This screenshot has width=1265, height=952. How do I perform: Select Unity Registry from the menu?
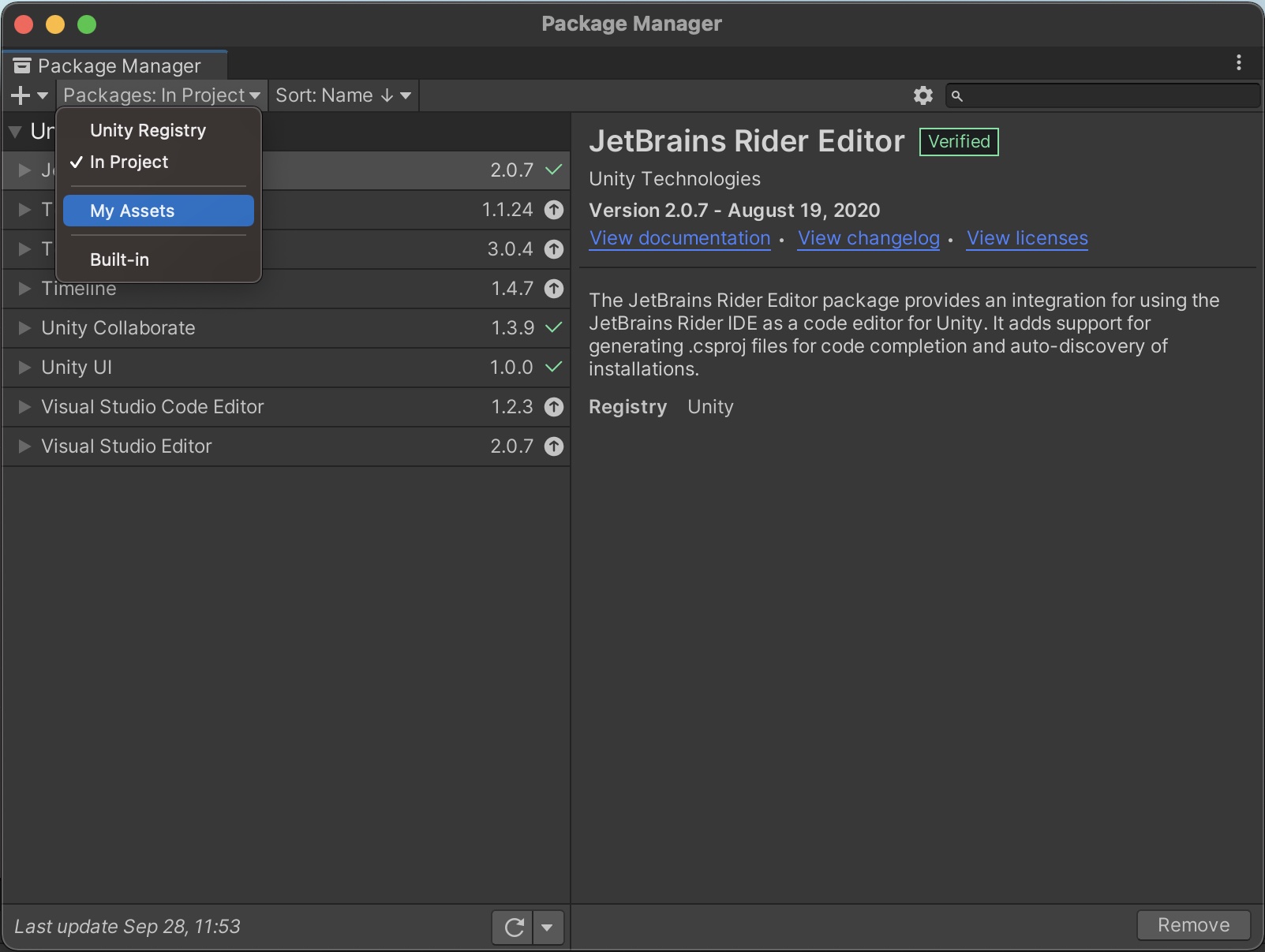pos(159,130)
